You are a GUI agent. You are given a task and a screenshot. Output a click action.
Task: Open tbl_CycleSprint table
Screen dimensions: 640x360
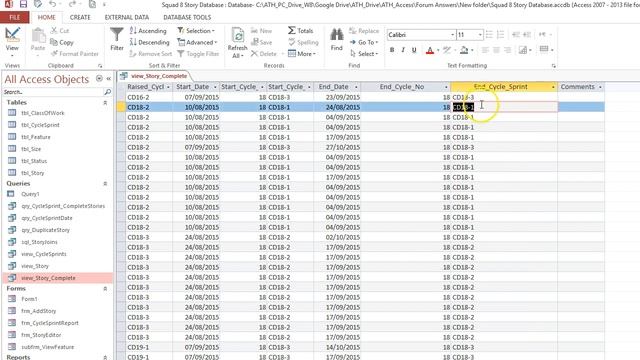[x=40, y=125]
